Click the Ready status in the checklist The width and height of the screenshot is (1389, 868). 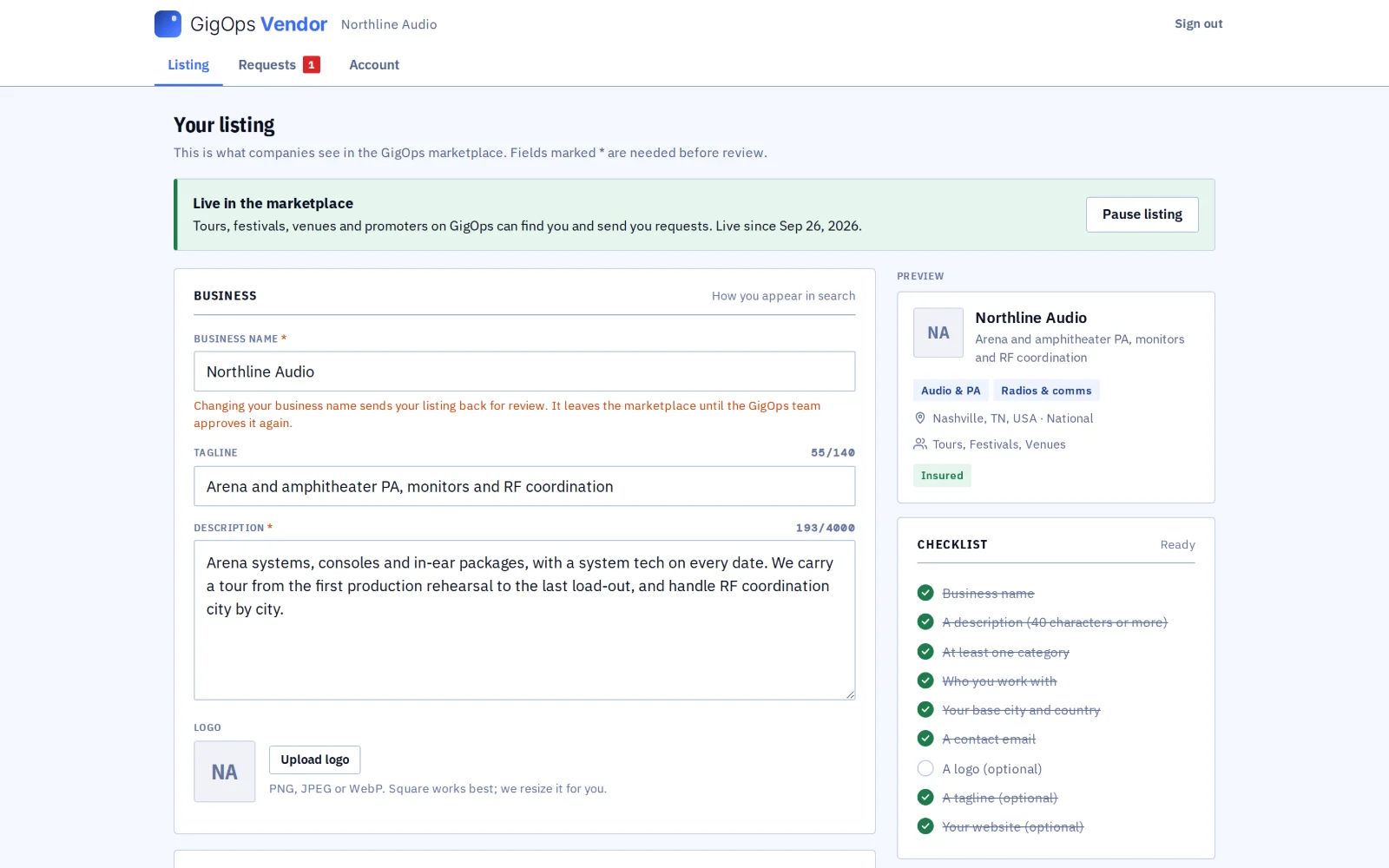1177,545
